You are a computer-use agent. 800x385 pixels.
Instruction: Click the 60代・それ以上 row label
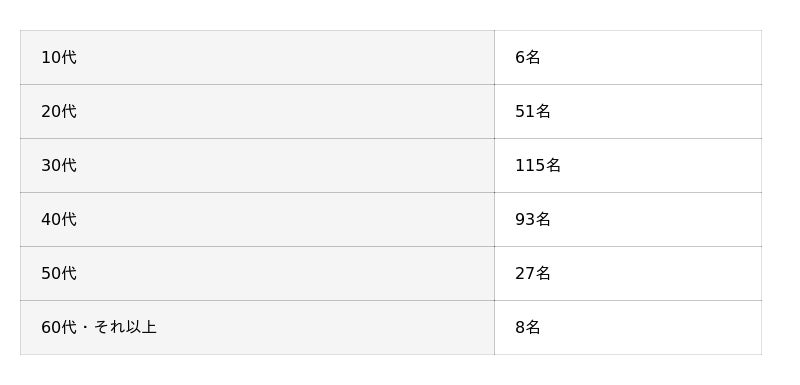click(x=257, y=328)
